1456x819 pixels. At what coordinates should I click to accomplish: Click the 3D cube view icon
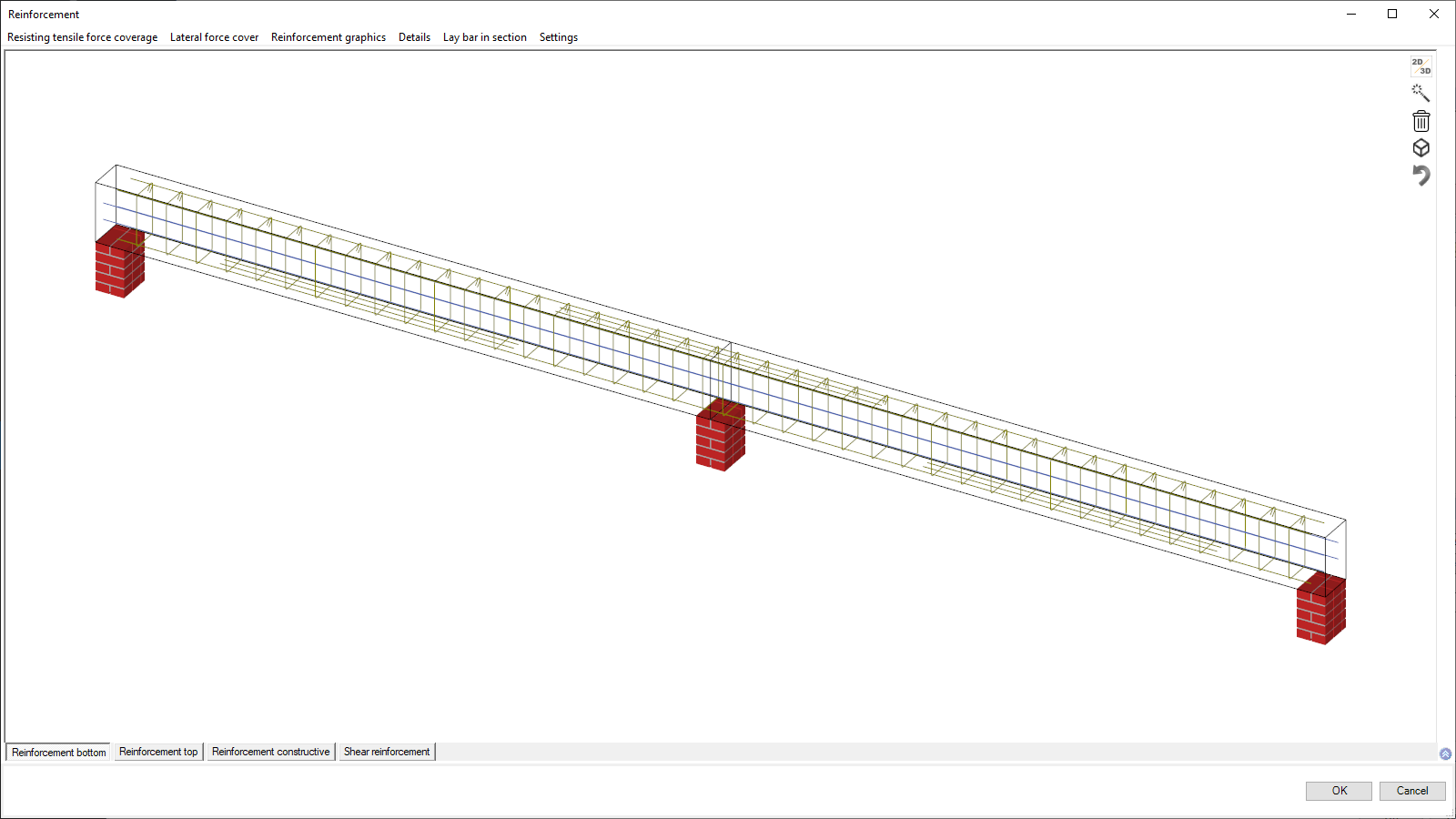click(1421, 148)
